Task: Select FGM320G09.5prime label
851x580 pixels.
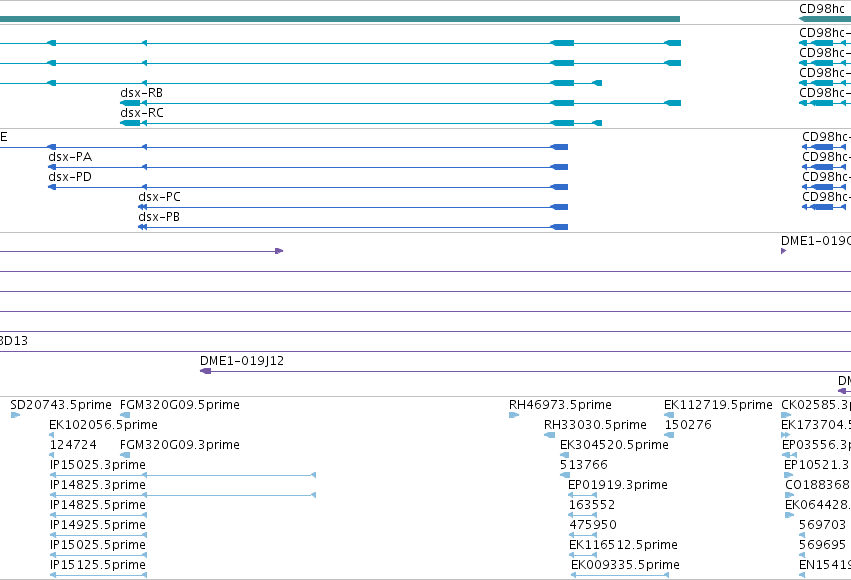Action: click(x=180, y=405)
